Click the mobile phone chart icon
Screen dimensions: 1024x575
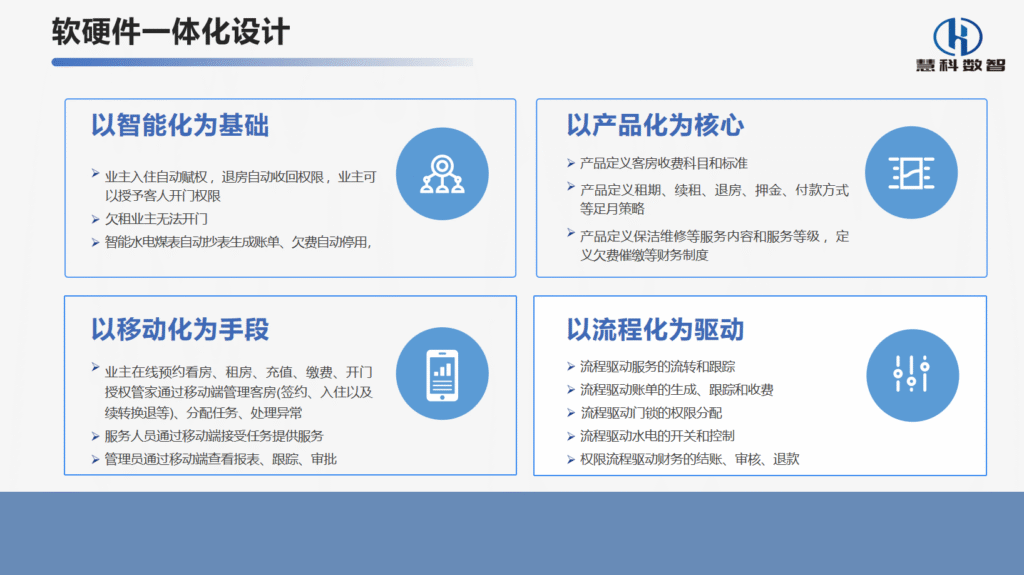441,374
